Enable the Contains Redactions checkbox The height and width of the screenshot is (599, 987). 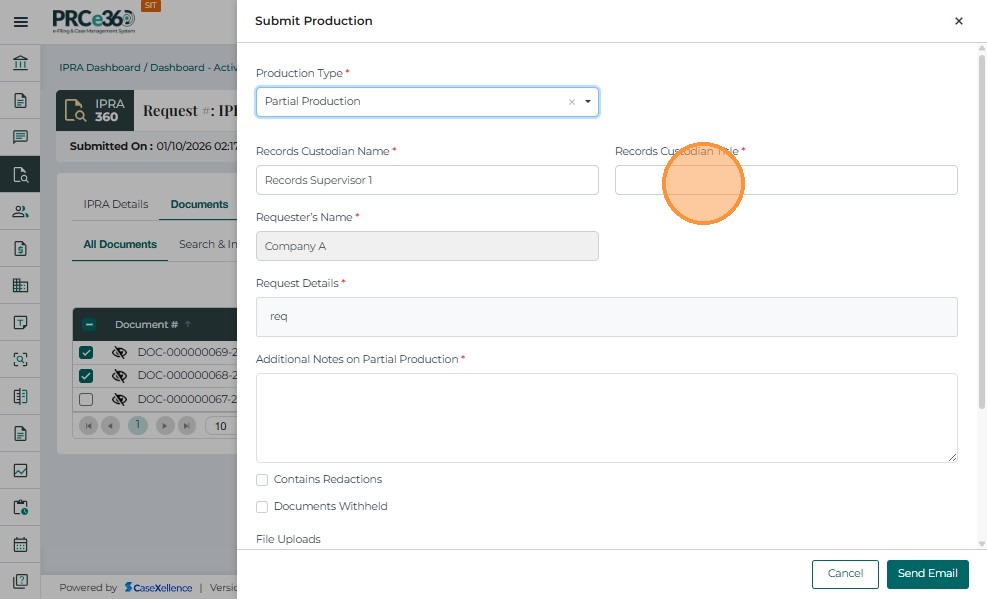pyautogui.click(x=262, y=480)
